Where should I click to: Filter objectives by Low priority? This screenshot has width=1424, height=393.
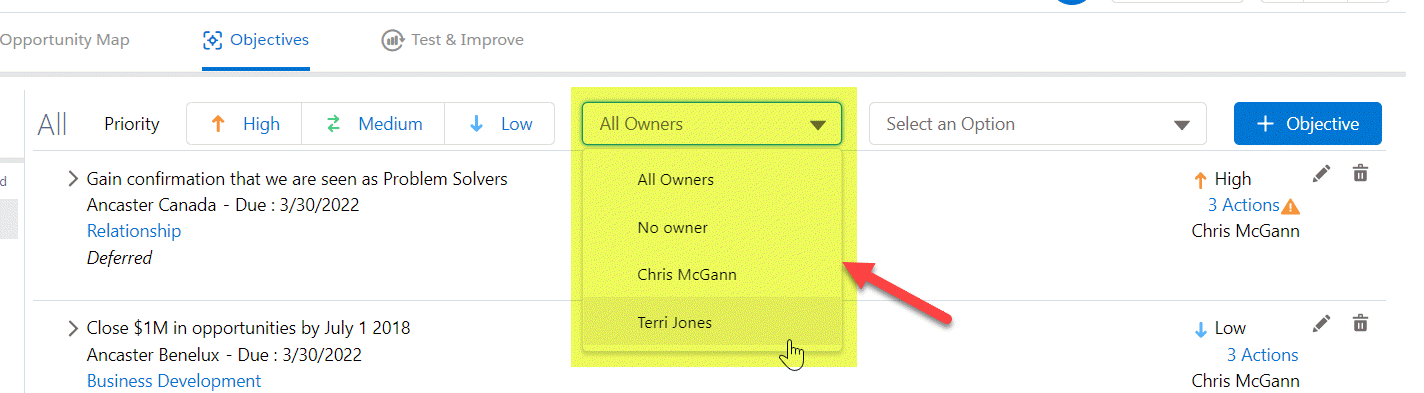tap(499, 124)
